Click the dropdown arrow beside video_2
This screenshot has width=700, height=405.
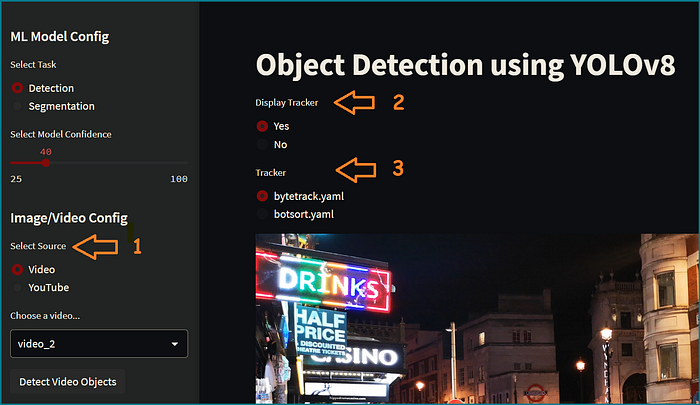click(x=175, y=344)
